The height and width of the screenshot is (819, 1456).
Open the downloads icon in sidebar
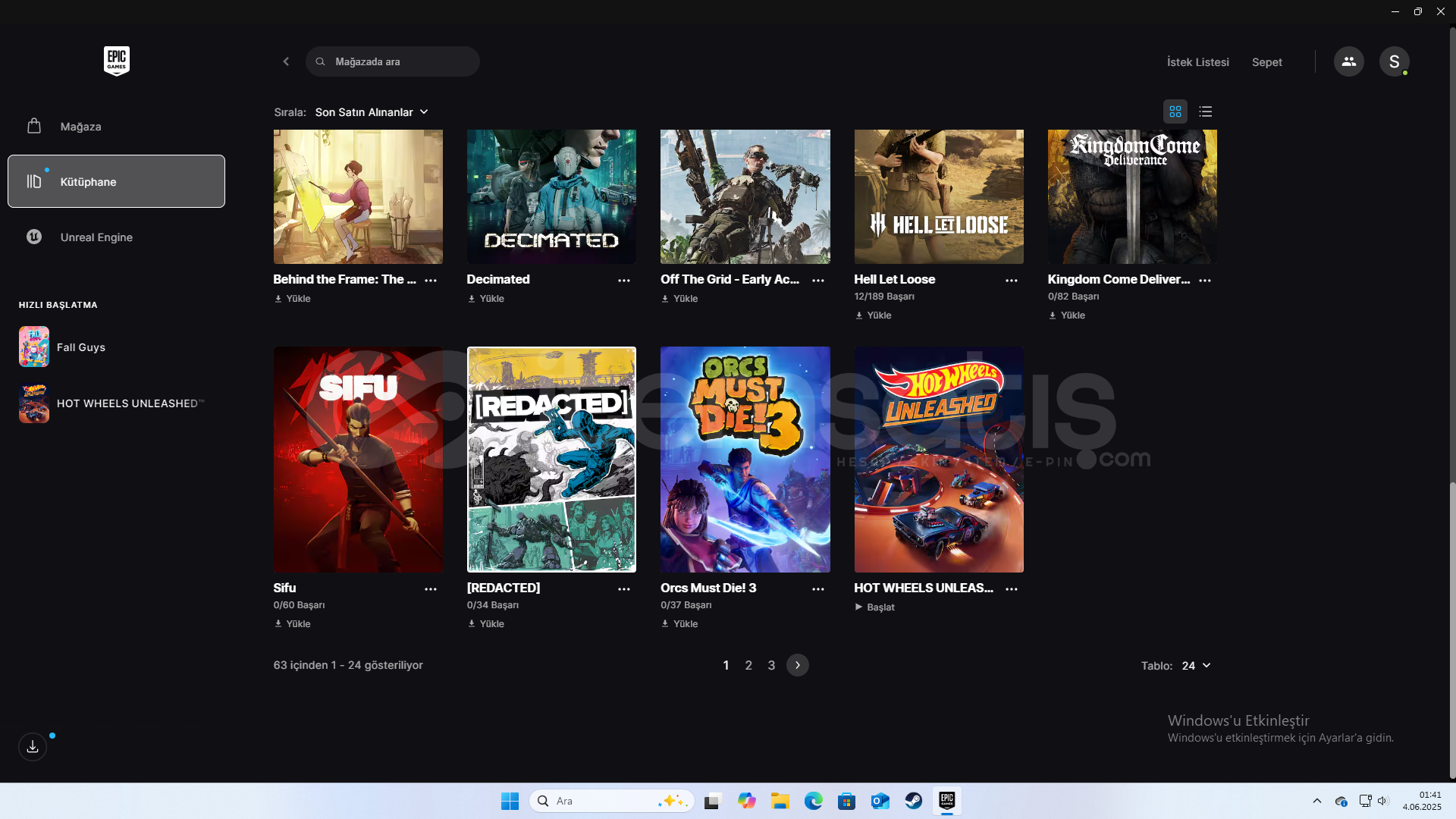tap(33, 747)
